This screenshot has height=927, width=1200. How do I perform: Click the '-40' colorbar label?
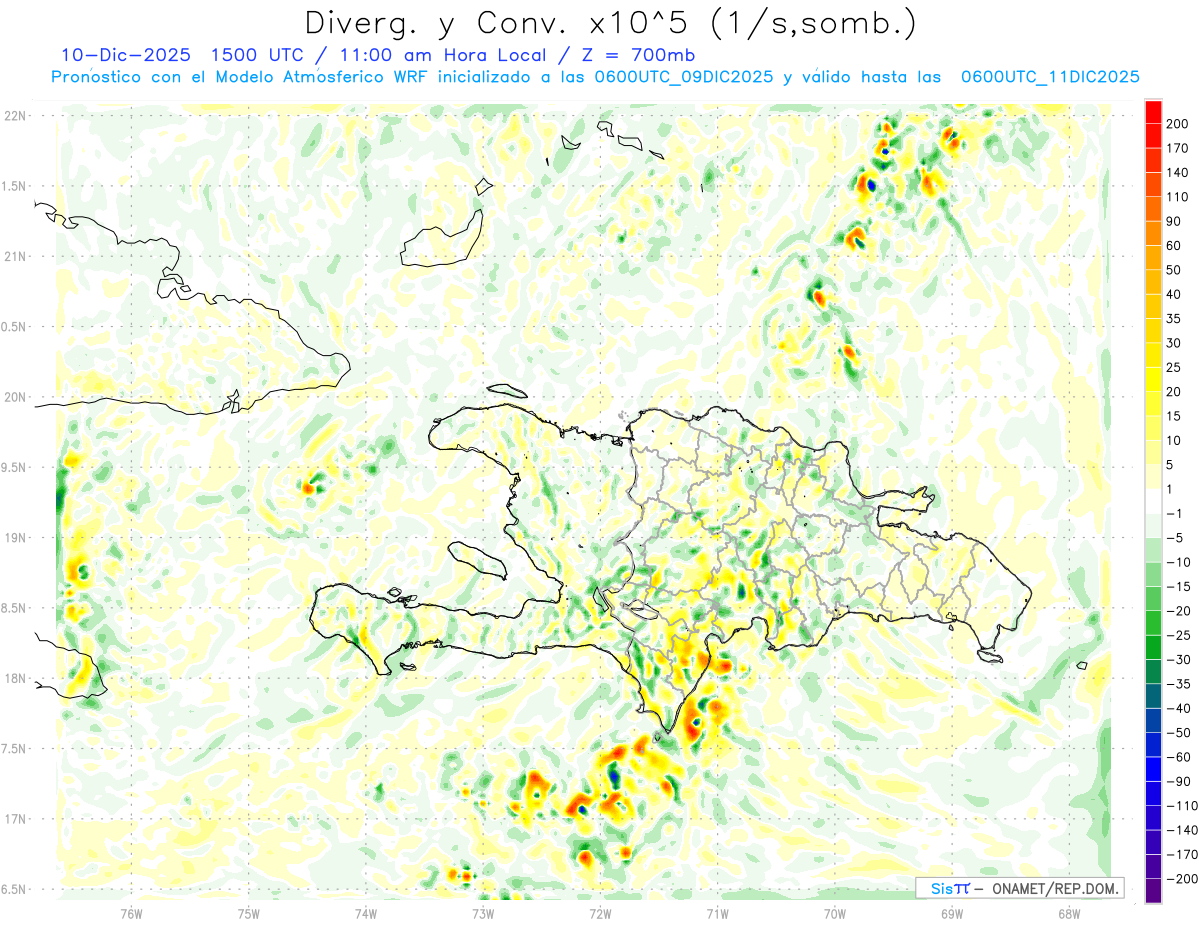pos(1178,708)
